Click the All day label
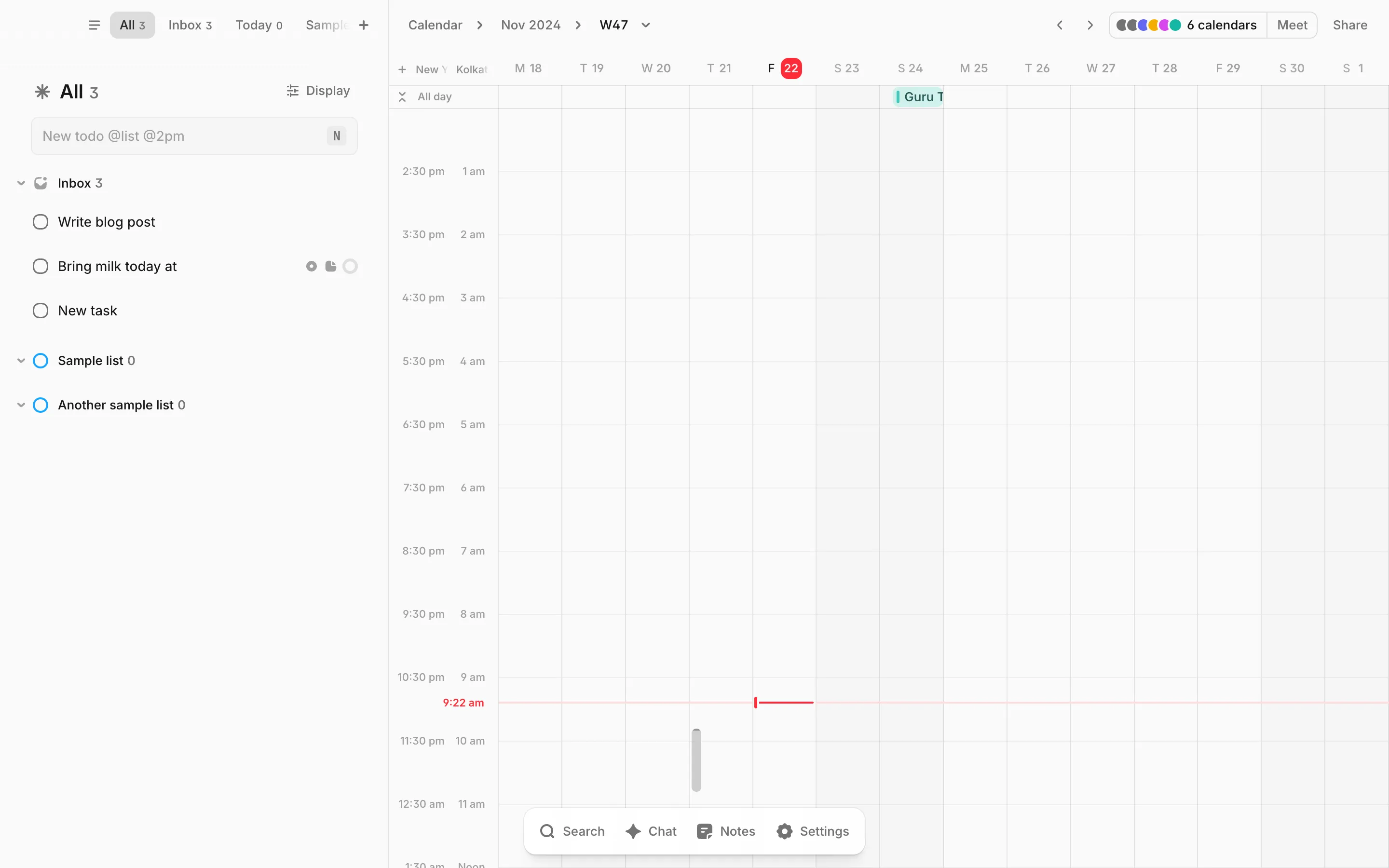The height and width of the screenshot is (868, 1389). [435, 97]
